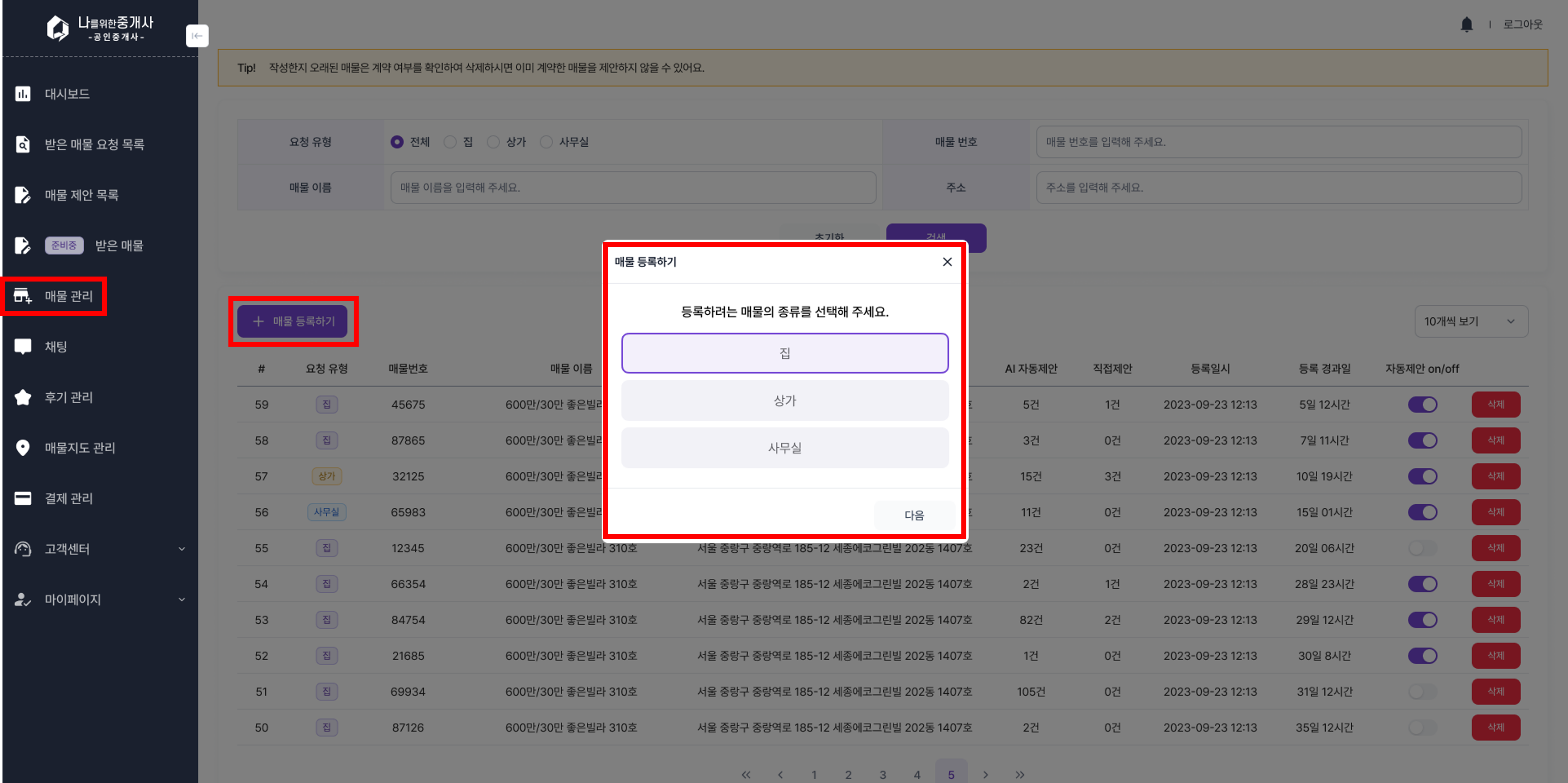
Task: Go to the next page arrow
Action: (x=986, y=774)
